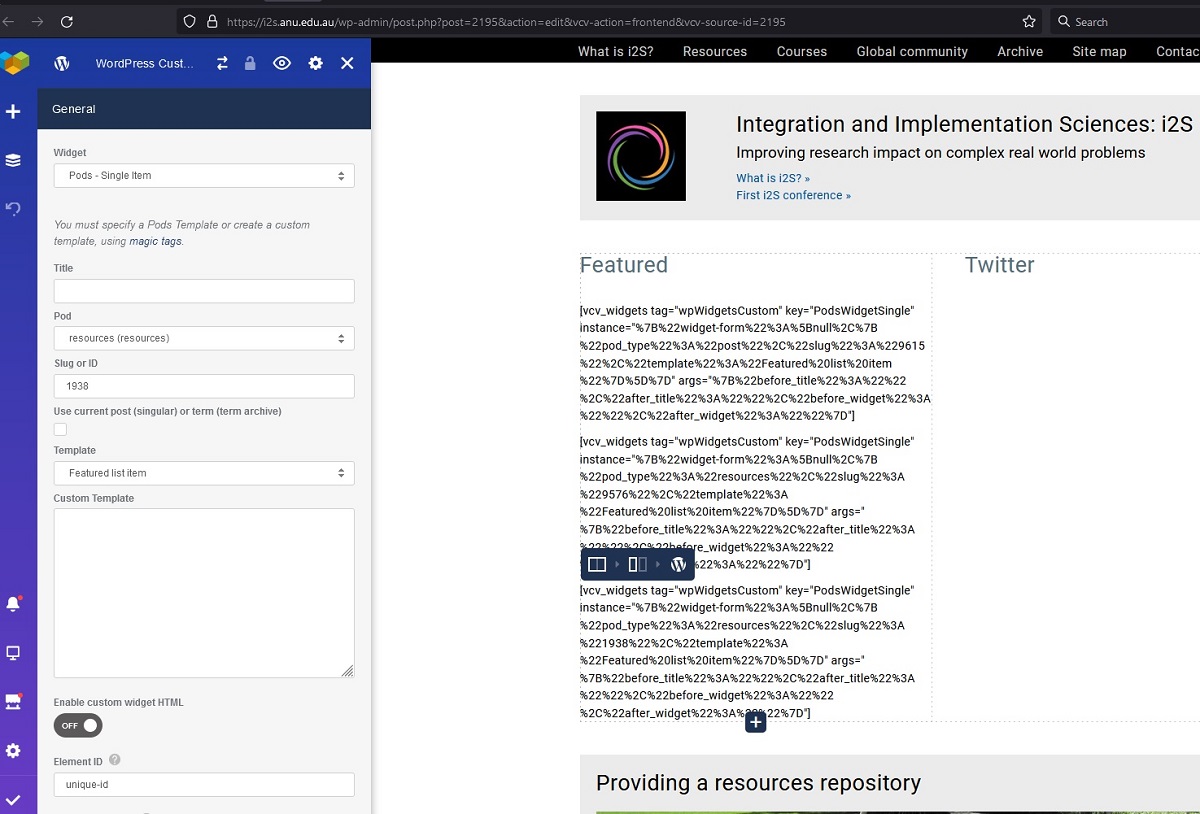The height and width of the screenshot is (814, 1200).
Task: Click plus button below Featured column
Action: click(755, 722)
